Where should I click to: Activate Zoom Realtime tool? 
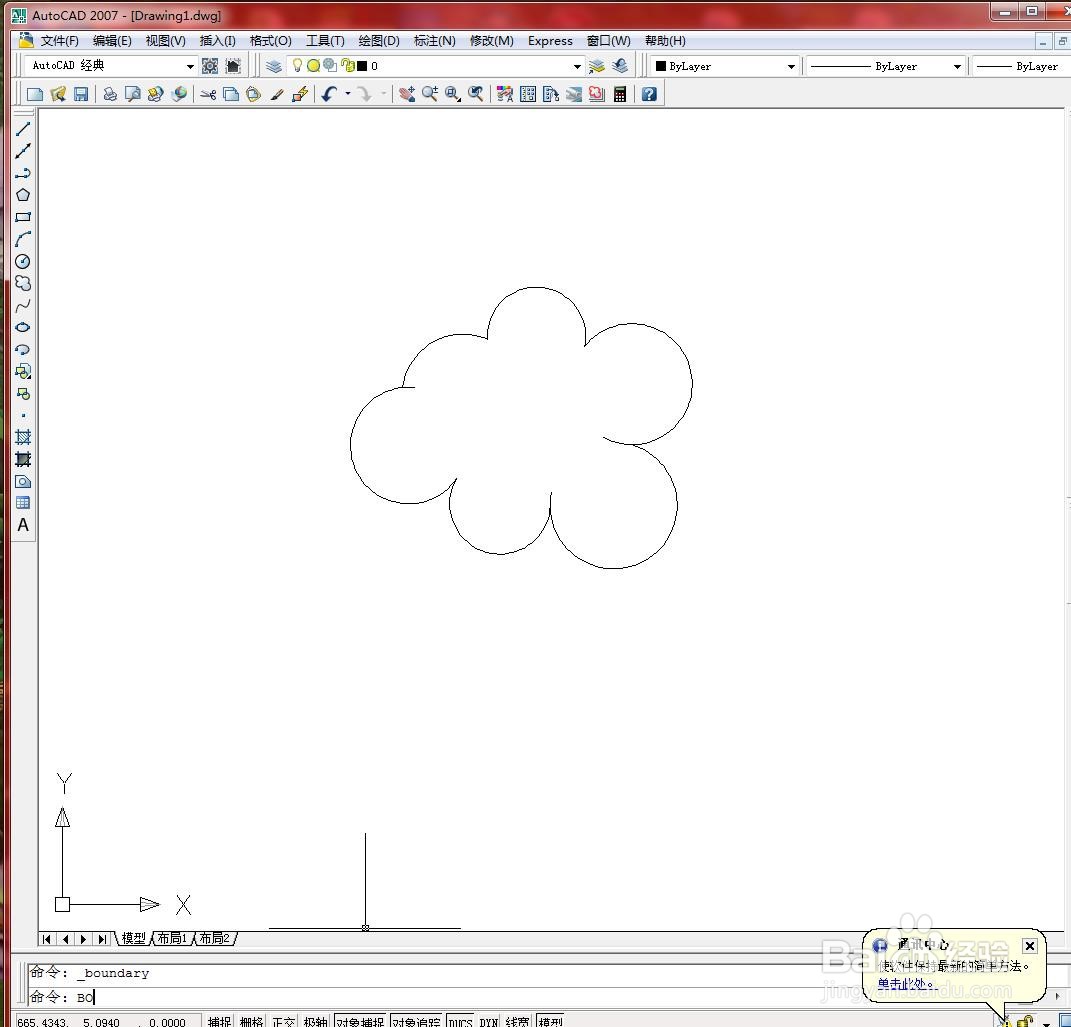430,94
